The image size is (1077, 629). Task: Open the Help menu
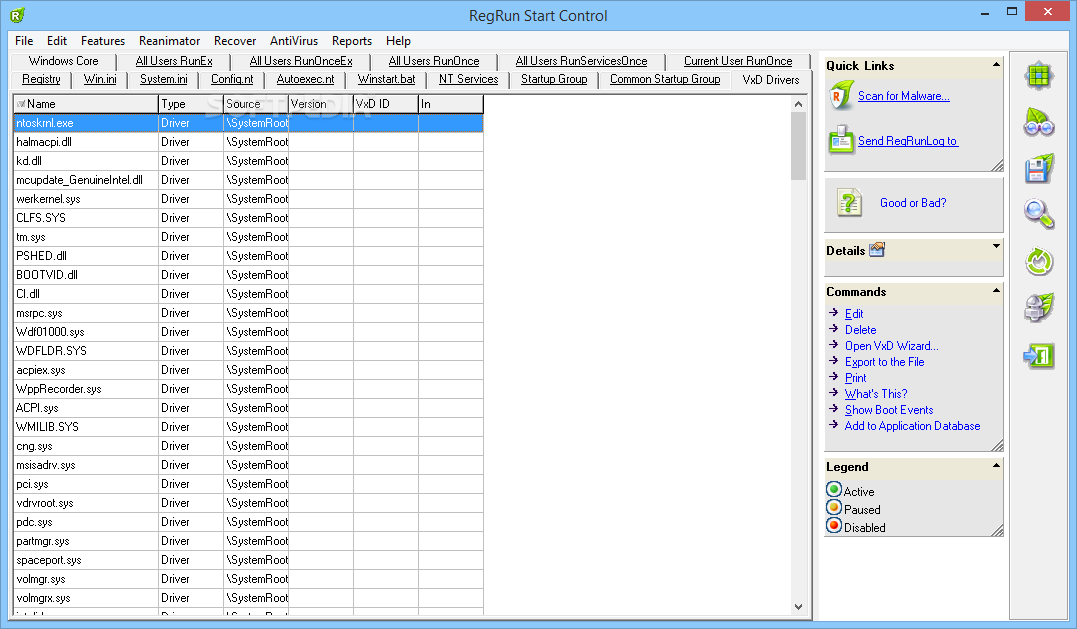[x=398, y=41]
